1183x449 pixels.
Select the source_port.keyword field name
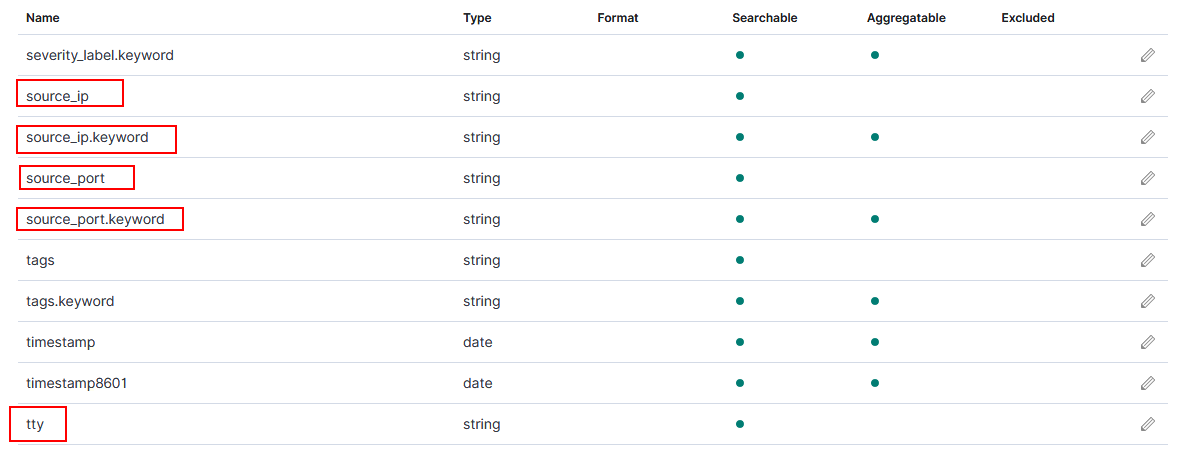point(95,220)
